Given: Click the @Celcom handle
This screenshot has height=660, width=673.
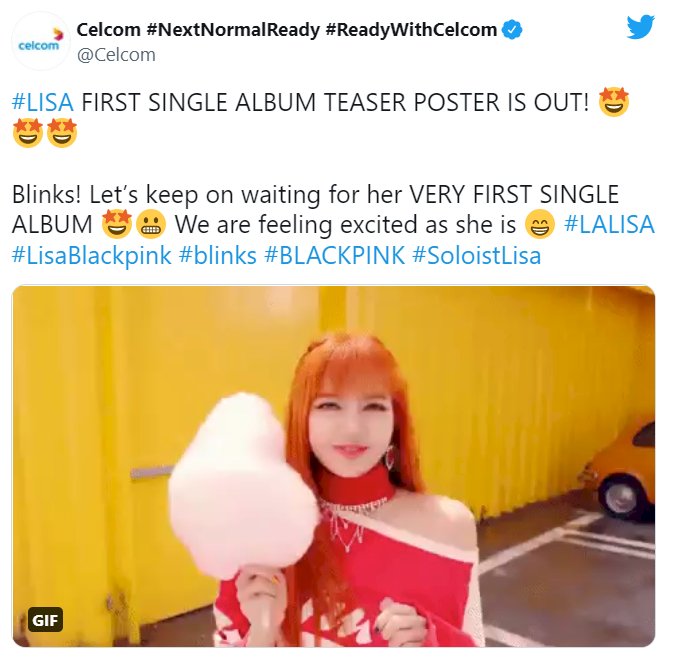Looking at the screenshot, I should click(x=116, y=55).
